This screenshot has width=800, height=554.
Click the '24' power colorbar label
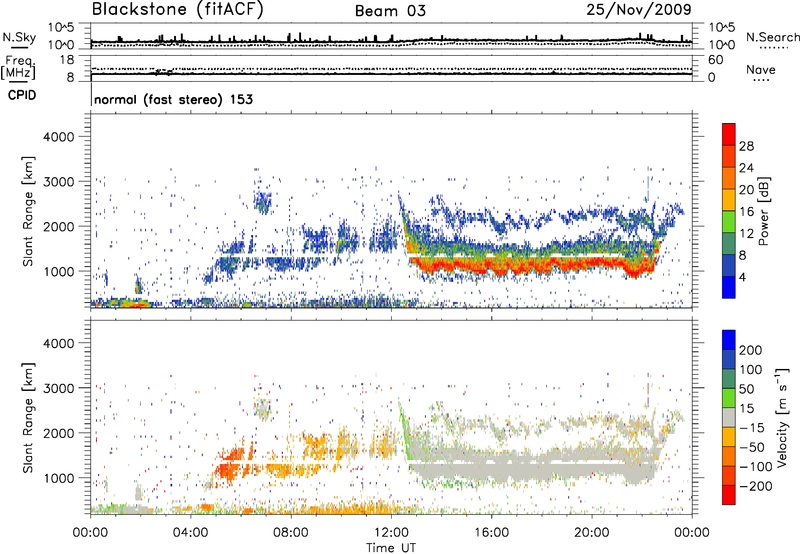click(x=746, y=168)
